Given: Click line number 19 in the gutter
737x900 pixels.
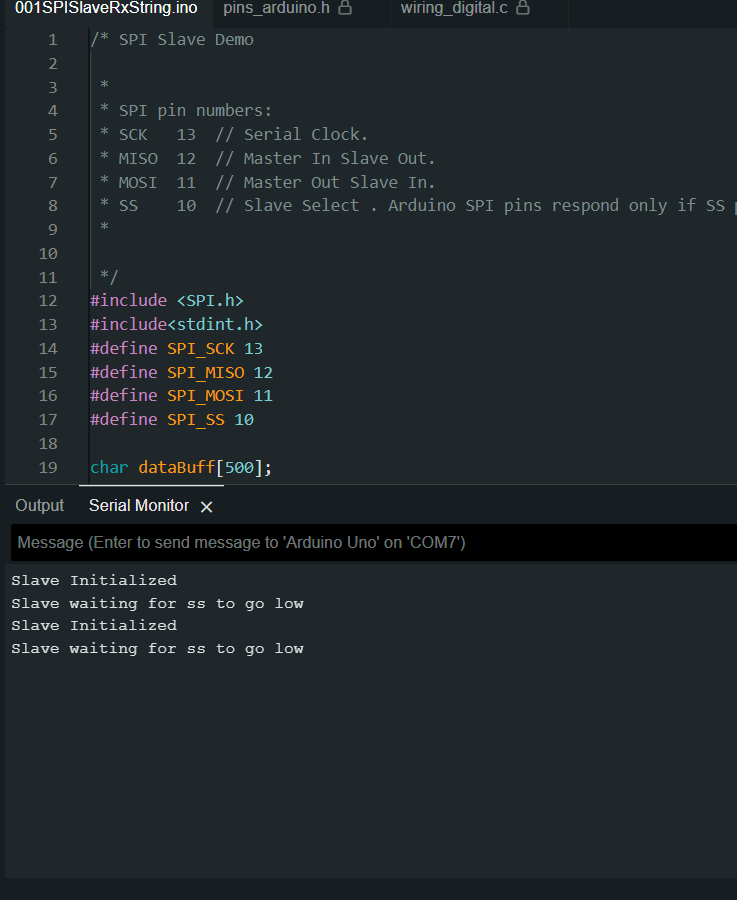Looking at the screenshot, I should pos(48,467).
